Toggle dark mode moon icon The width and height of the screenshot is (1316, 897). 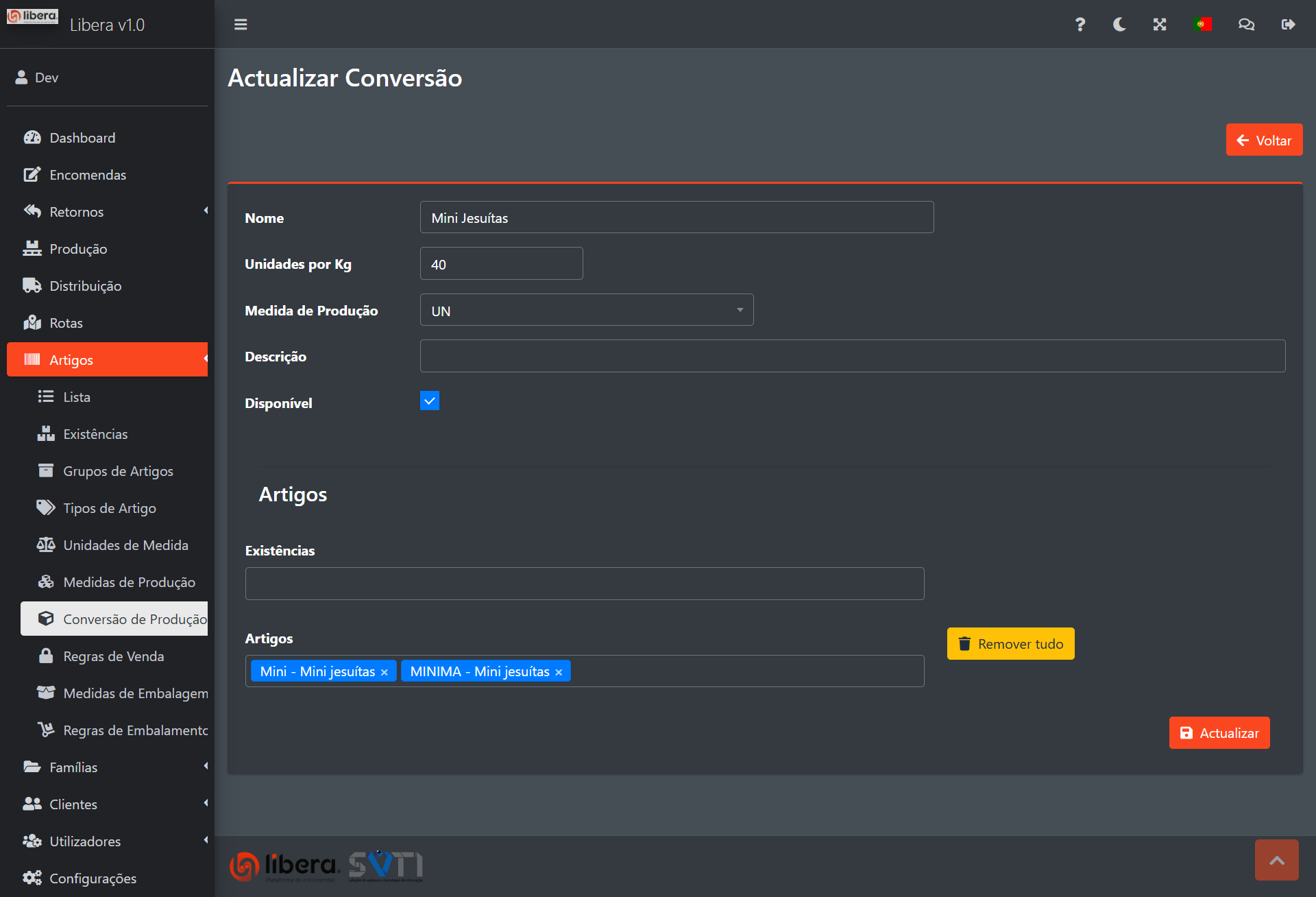(1119, 25)
